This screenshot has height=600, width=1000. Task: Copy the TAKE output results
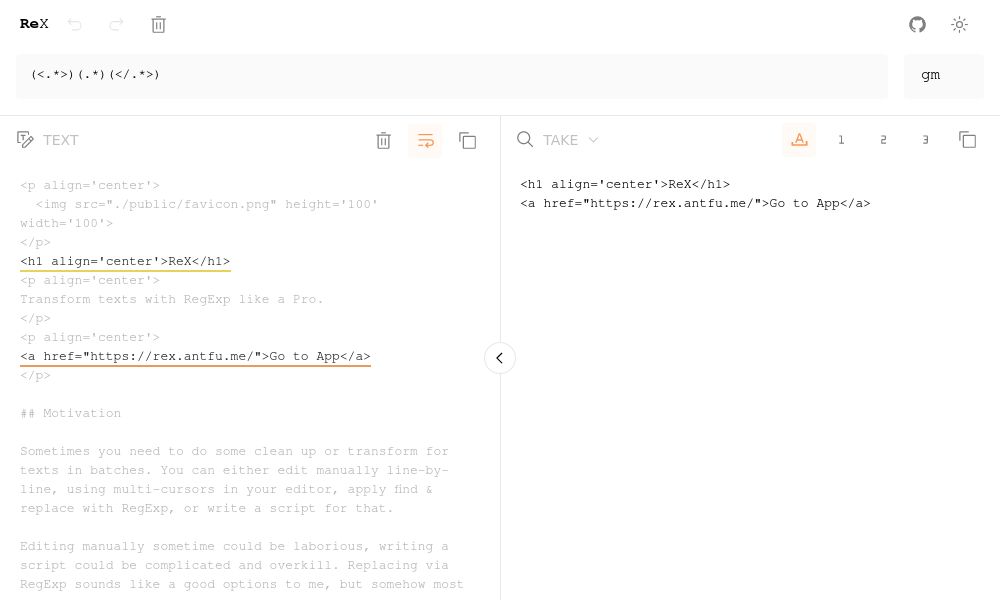(x=967, y=140)
